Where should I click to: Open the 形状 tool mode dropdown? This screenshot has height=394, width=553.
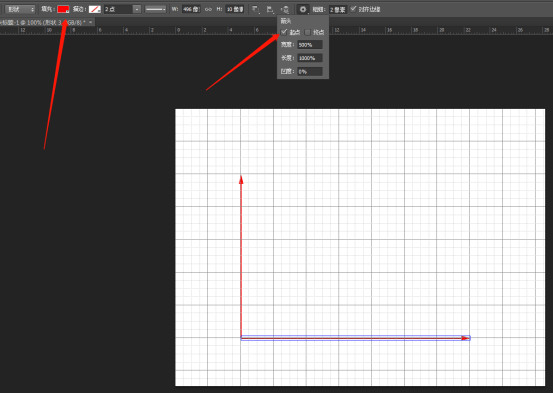coord(20,10)
